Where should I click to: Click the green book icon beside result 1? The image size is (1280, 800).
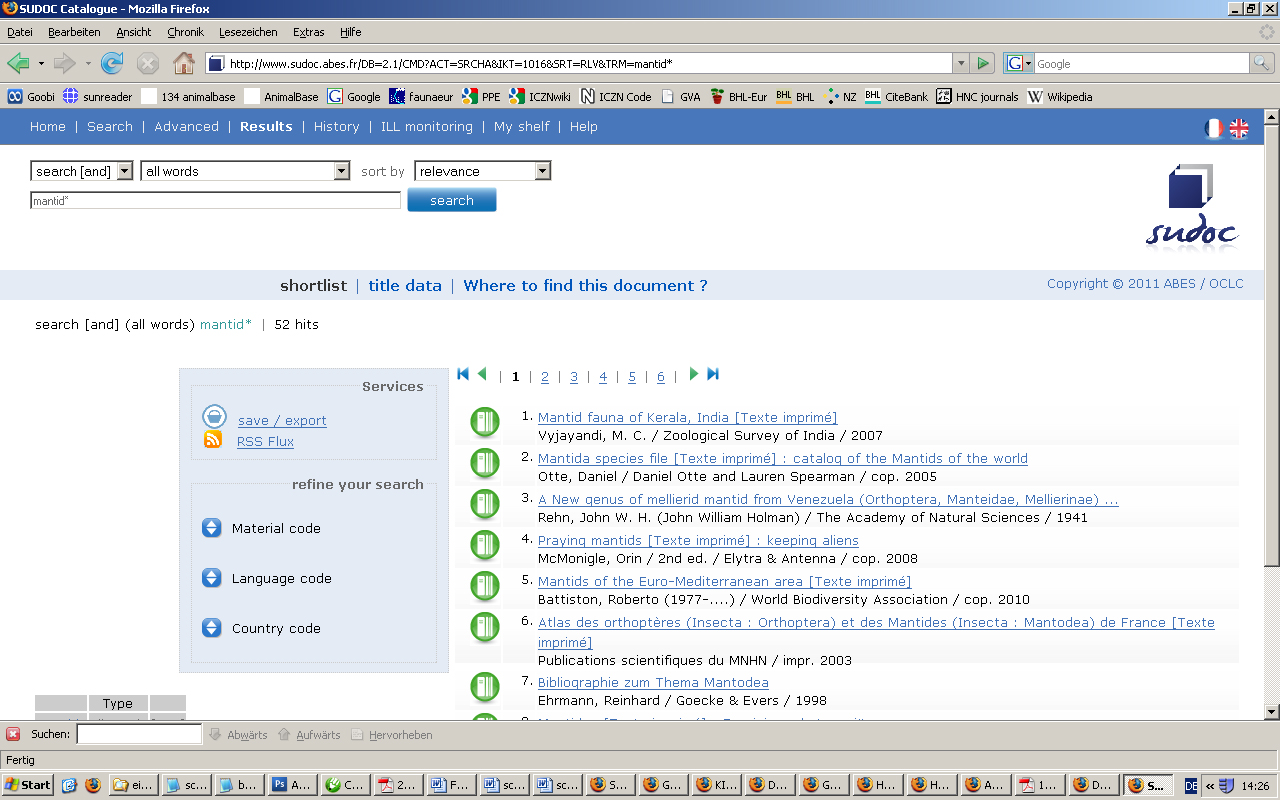coord(485,423)
